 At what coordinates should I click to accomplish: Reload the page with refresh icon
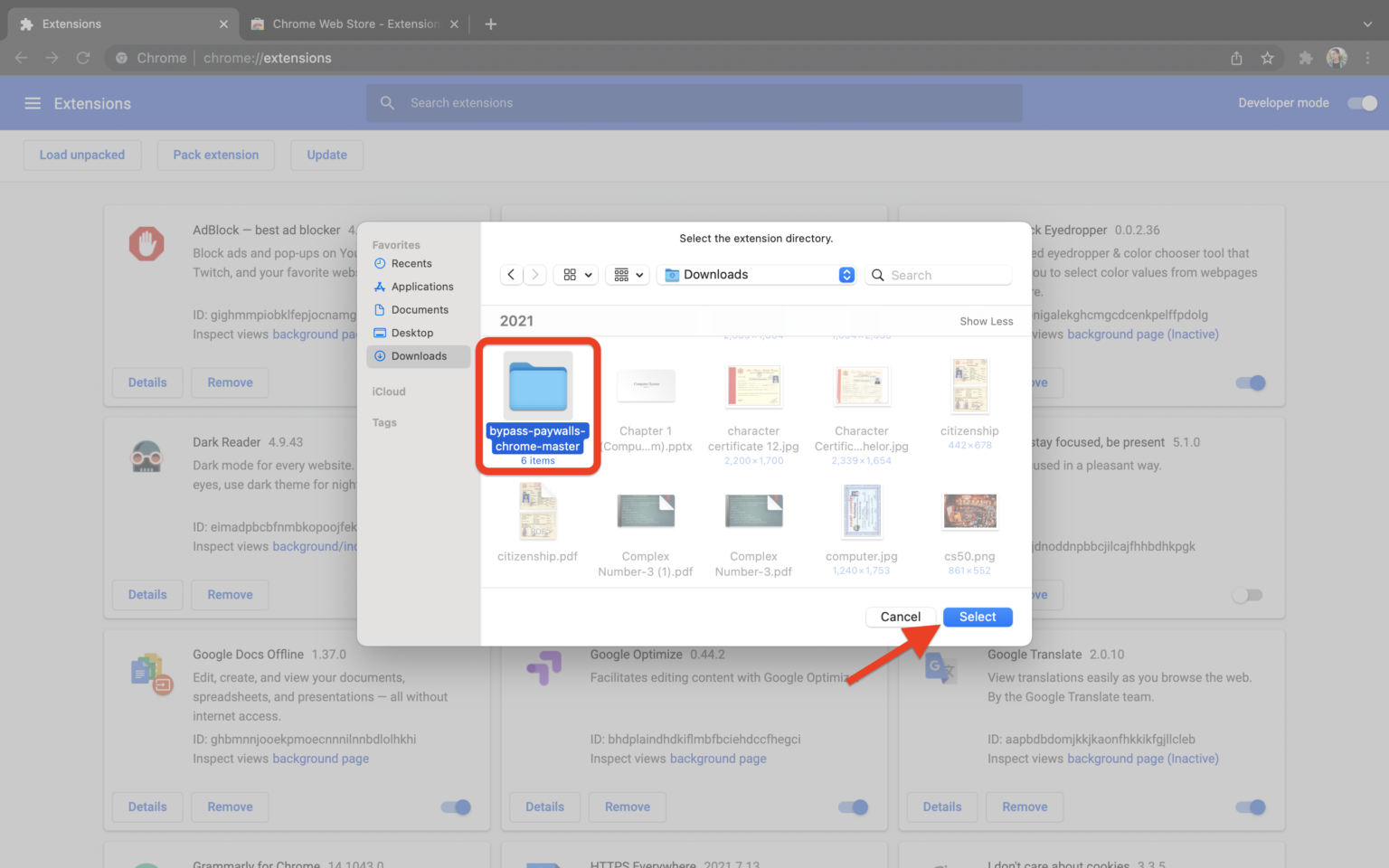click(83, 58)
